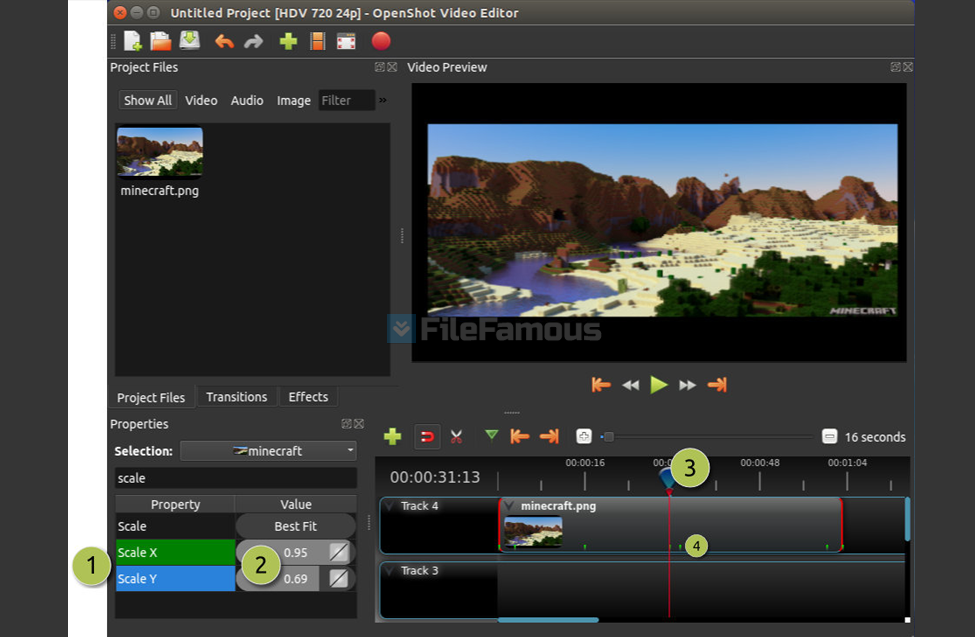Select the minecraft.png clip on Track 4
975x637 pixels.
tap(670, 524)
